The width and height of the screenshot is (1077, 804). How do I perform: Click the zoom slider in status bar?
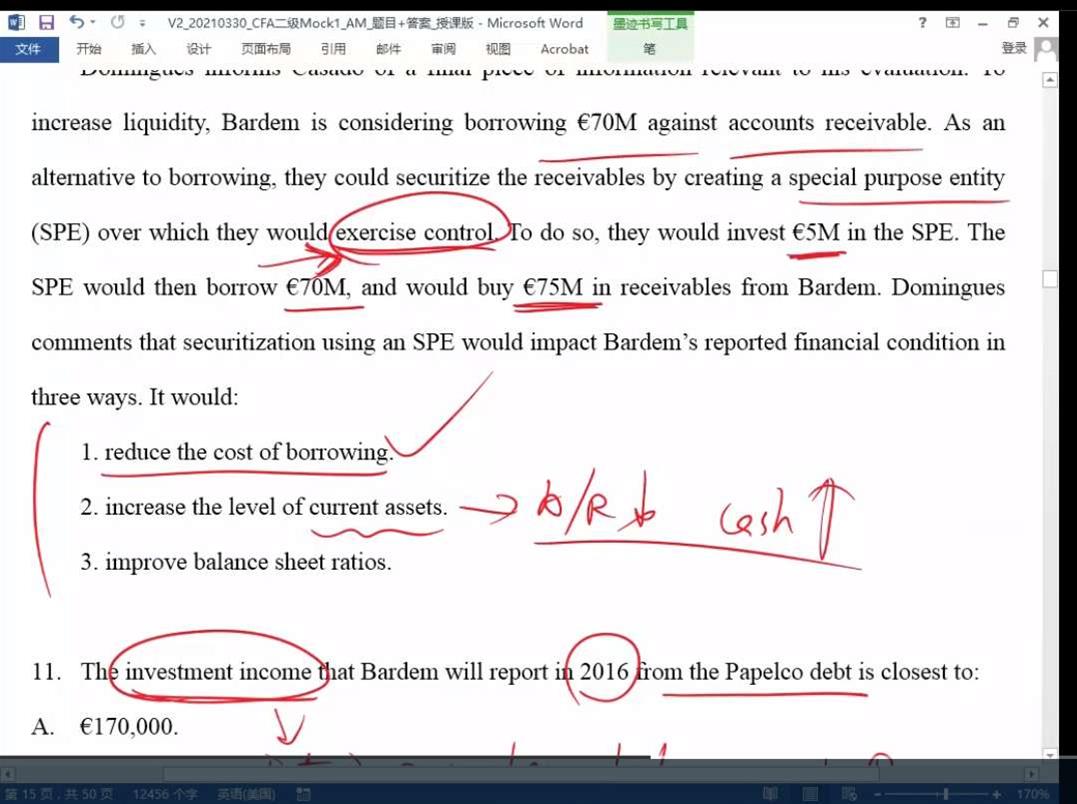point(944,794)
